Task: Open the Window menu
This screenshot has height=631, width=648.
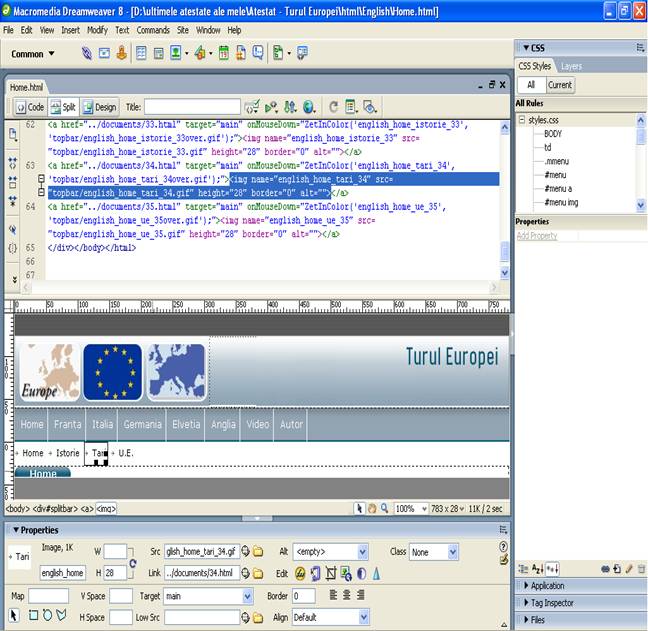Action: 208,30
